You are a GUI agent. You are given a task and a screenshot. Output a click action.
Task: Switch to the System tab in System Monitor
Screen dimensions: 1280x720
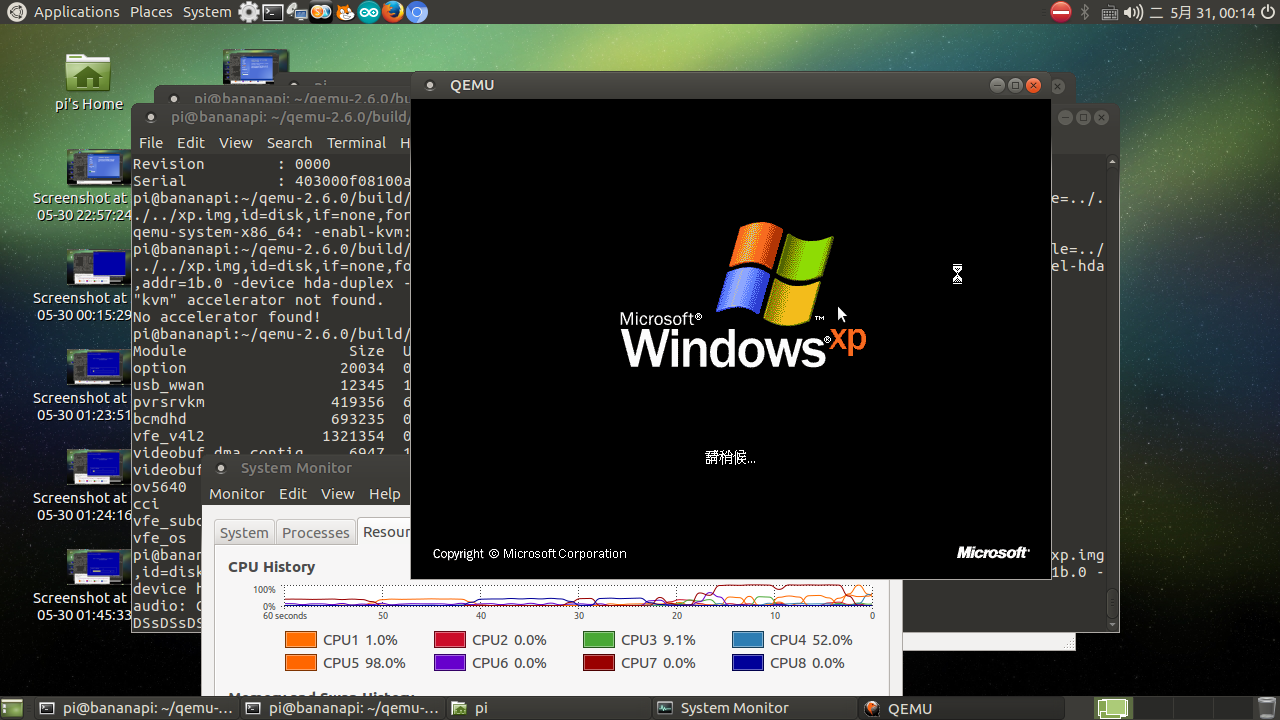(244, 533)
